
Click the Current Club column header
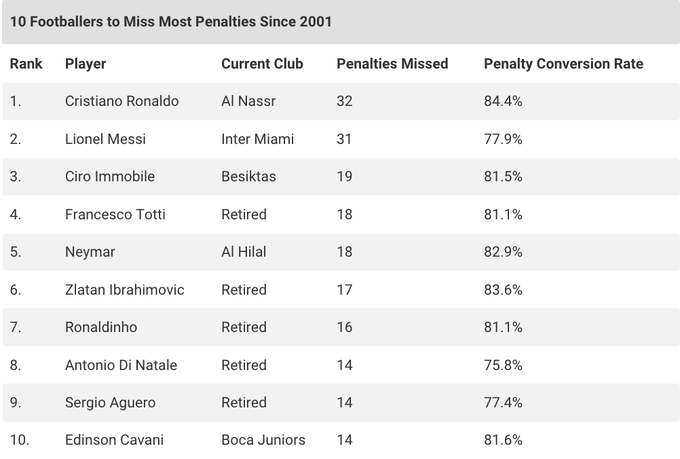point(261,64)
